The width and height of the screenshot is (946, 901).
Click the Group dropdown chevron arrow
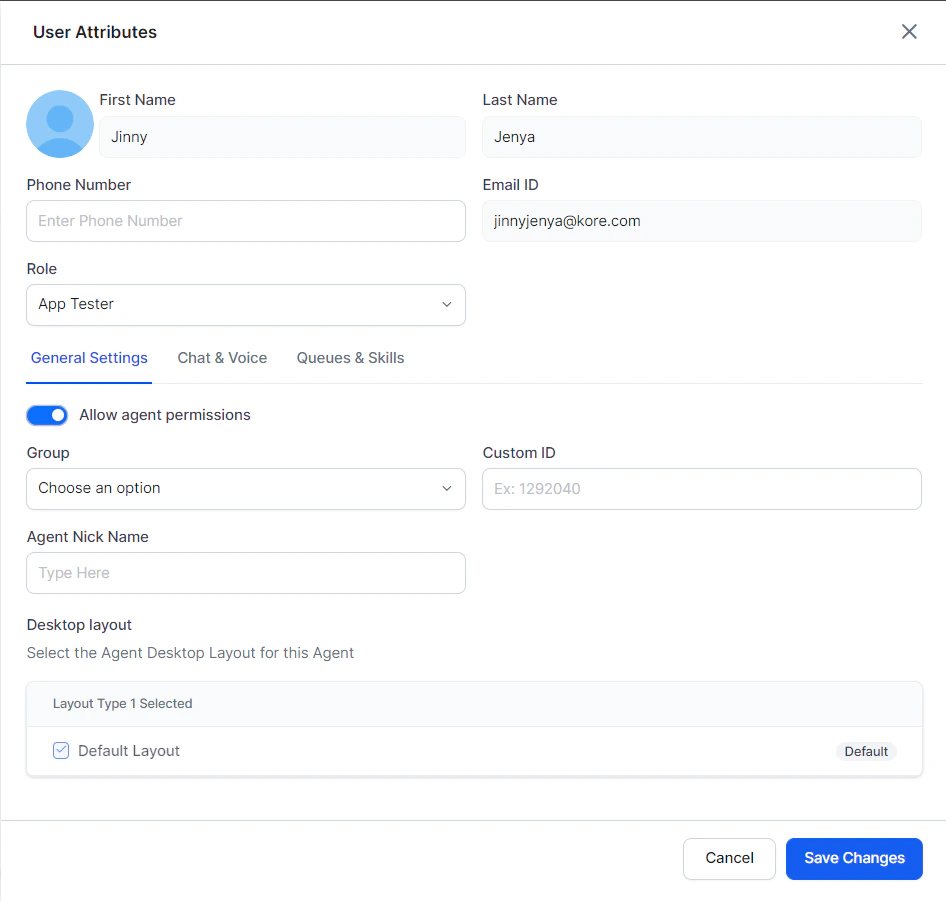click(x=446, y=489)
